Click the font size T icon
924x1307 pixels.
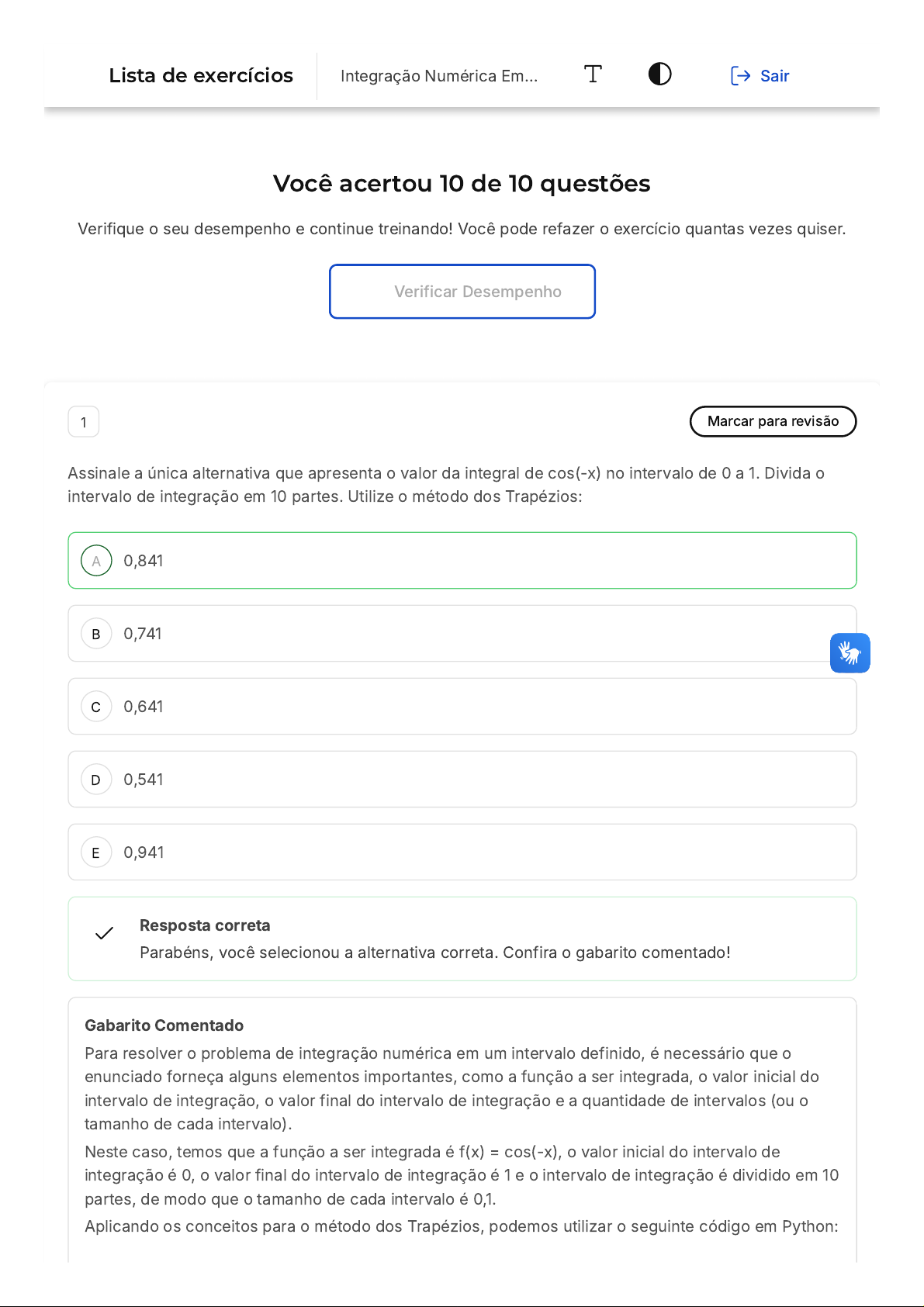(593, 74)
